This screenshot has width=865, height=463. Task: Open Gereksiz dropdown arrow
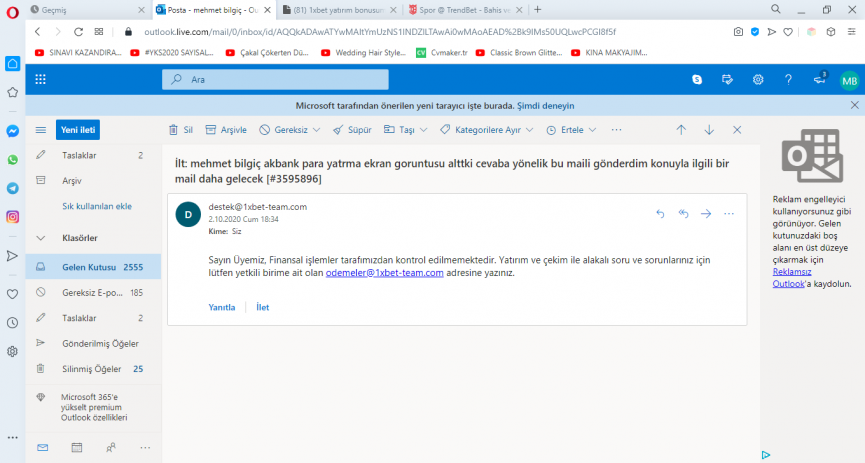point(317,130)
